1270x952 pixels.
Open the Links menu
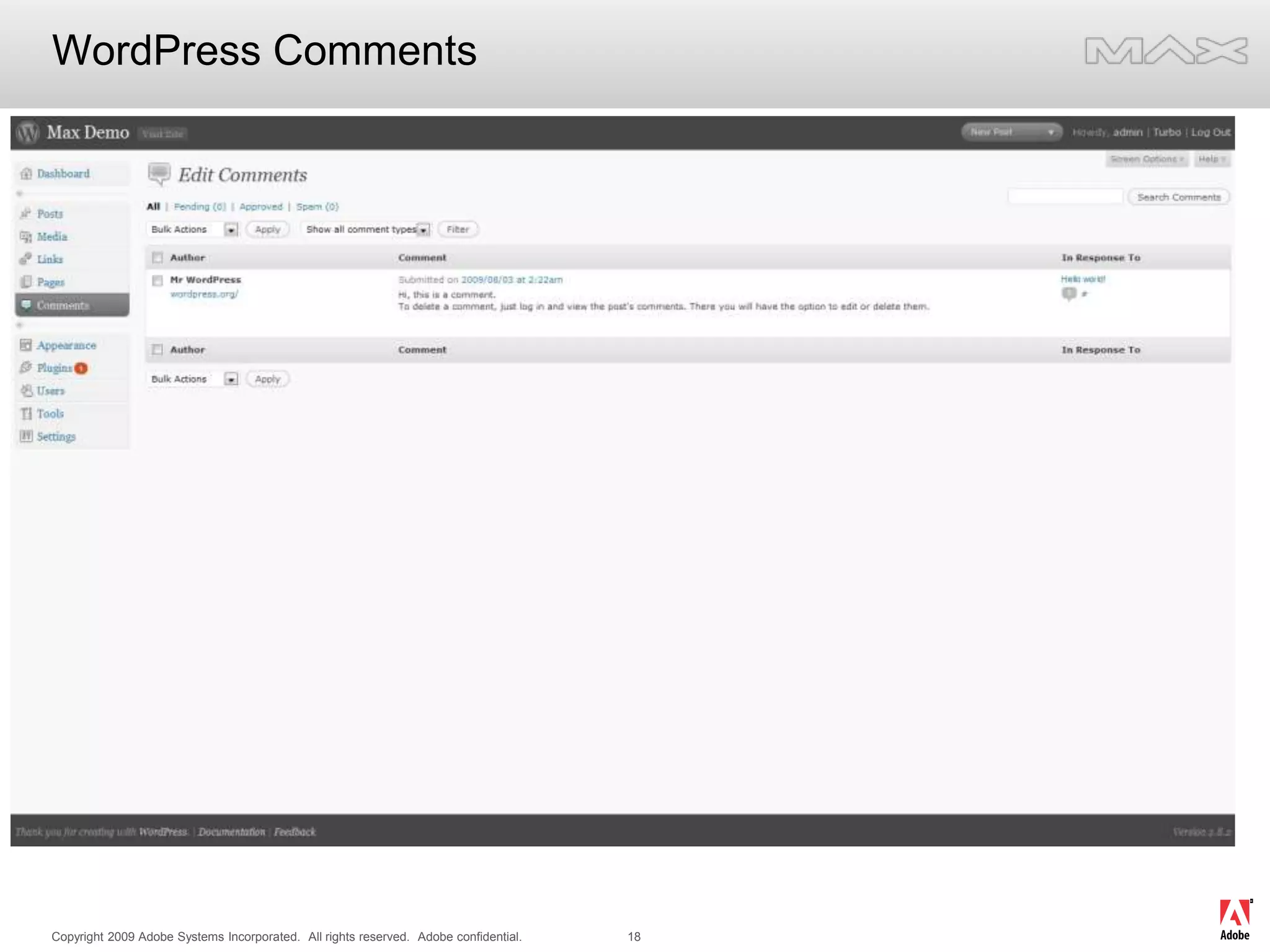[x=50, y=259]
